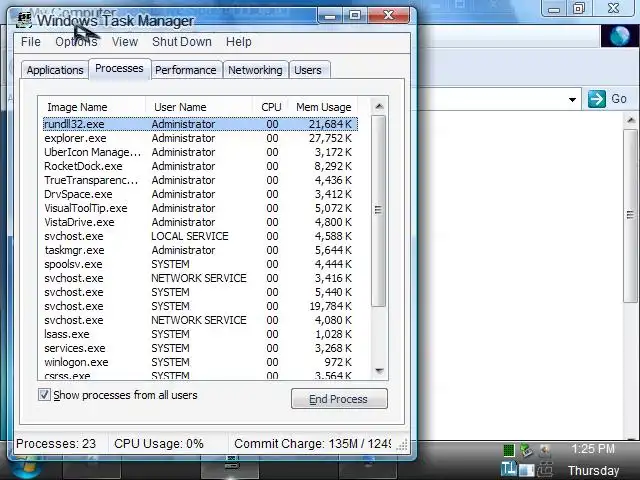
Task: Select the services.exe process row
Action: pos(200,348)
